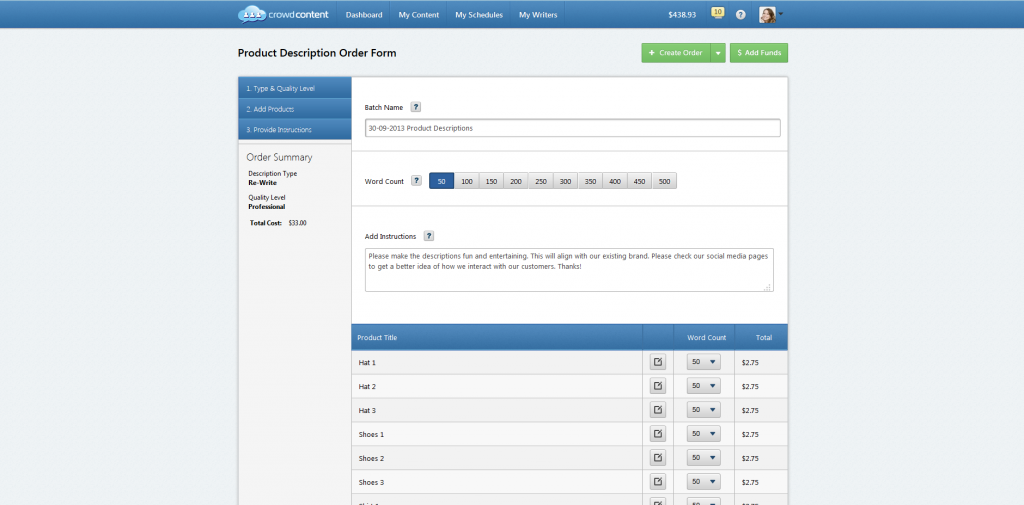The width and height of the screenshot is (1024, 505).
Task: Click help icon beside Word Count label
Action: point(417,181)
